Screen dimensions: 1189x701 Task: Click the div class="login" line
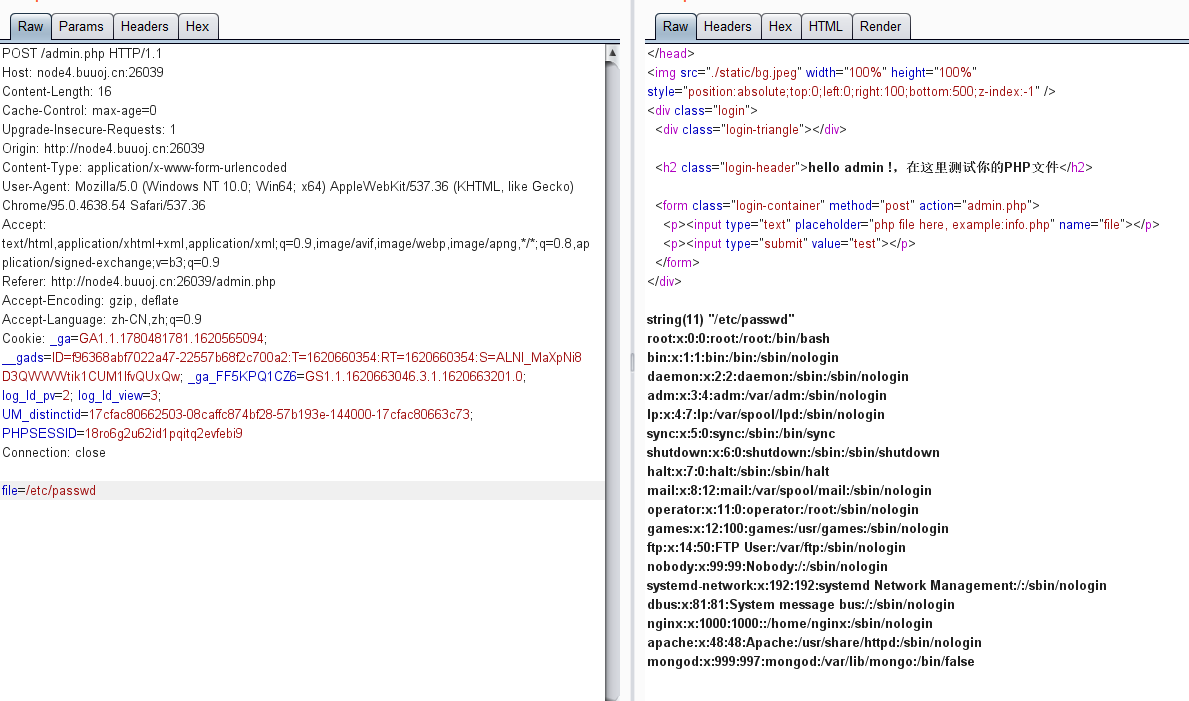(702, 111)
